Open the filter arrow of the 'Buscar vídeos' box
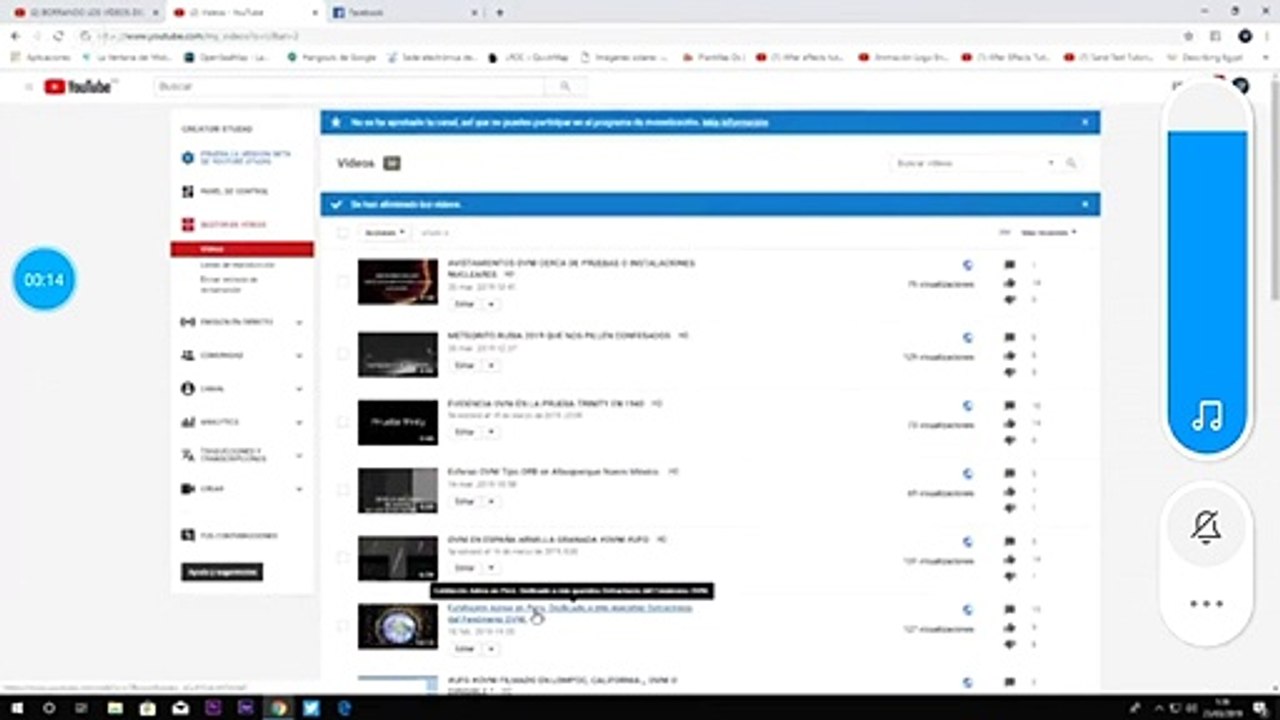Image resolution: width=1280 pixels, height=720 pixels. click(1050, 163)
